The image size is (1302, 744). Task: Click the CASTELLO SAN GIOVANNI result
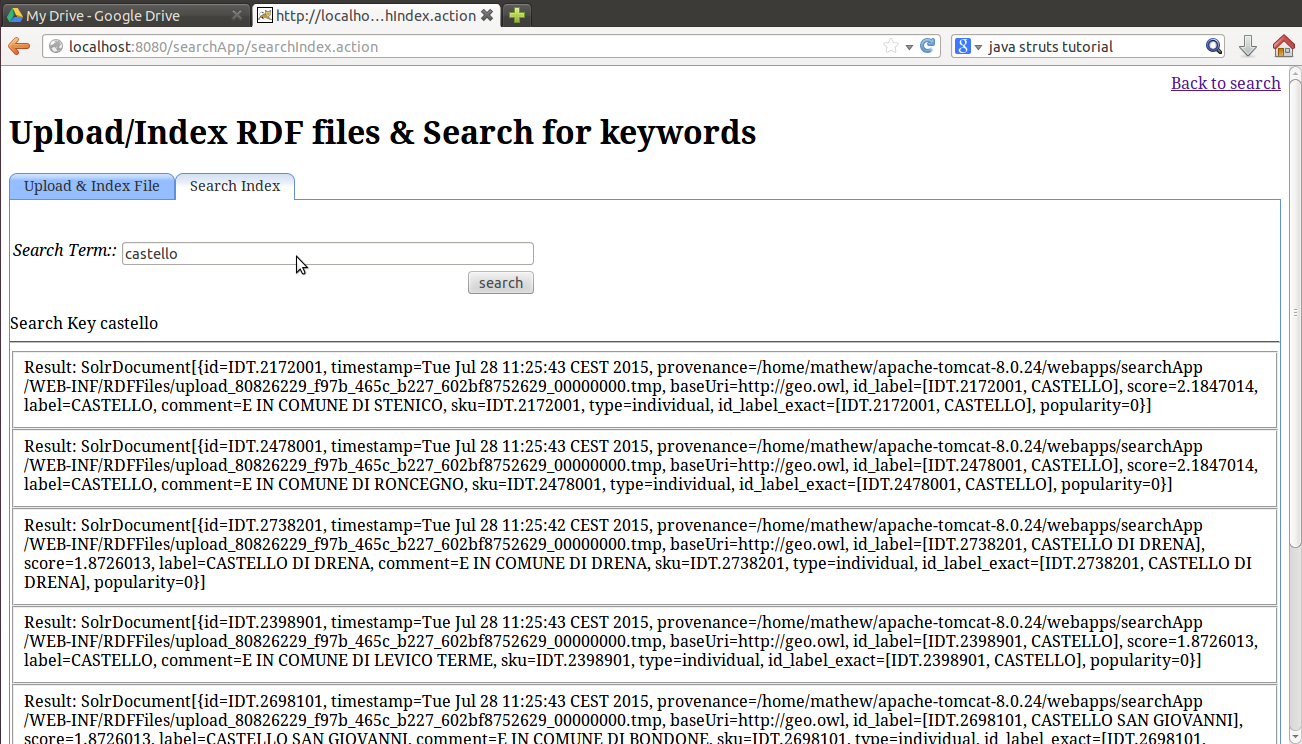click(645, 715)
